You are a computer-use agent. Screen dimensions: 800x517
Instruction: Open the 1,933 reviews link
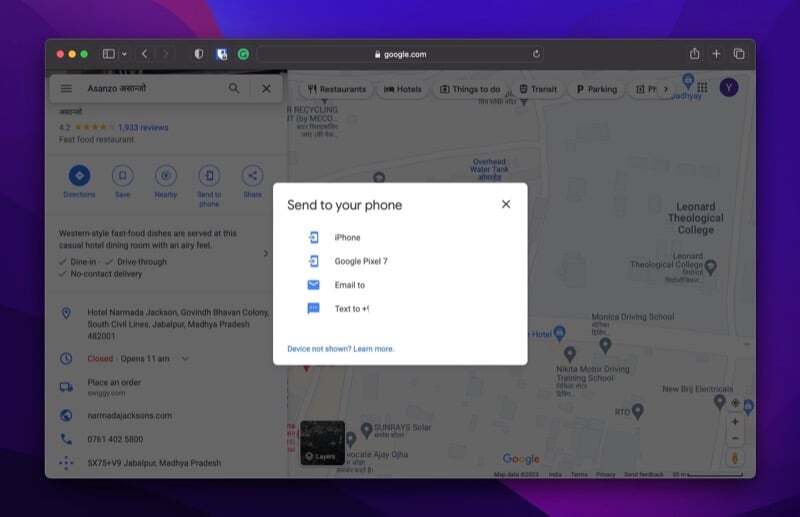tap(143, 128)
